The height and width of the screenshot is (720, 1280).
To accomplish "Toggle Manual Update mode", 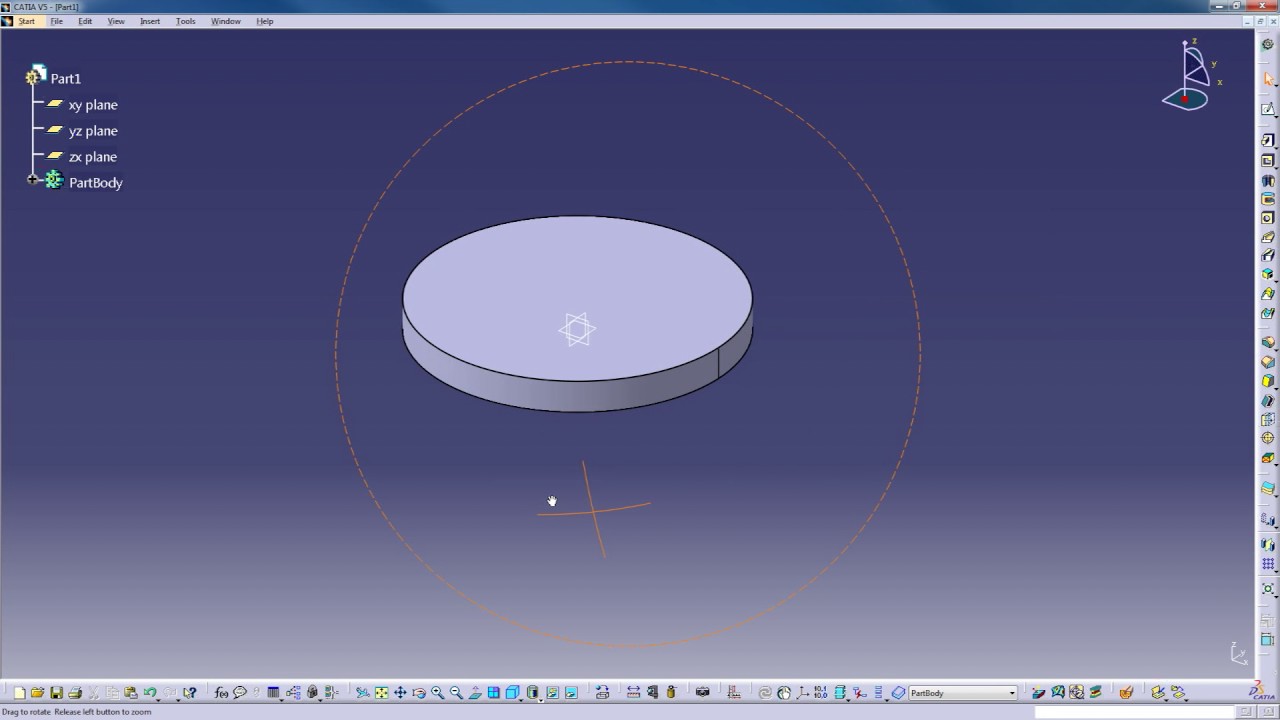I will (x=784, y=692).
